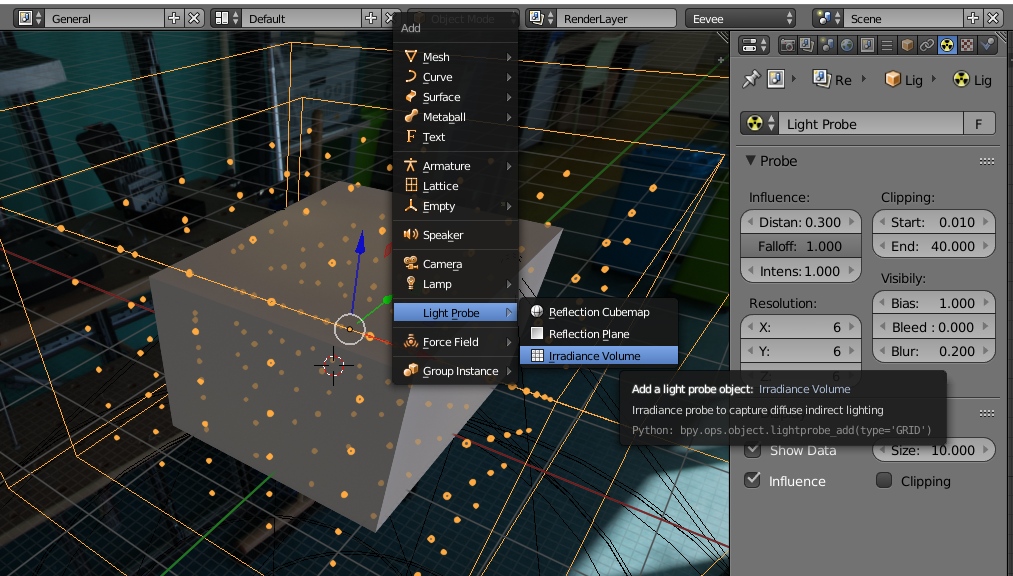
Task: Toggle the Influence checkbox
Action: point(753,481)
